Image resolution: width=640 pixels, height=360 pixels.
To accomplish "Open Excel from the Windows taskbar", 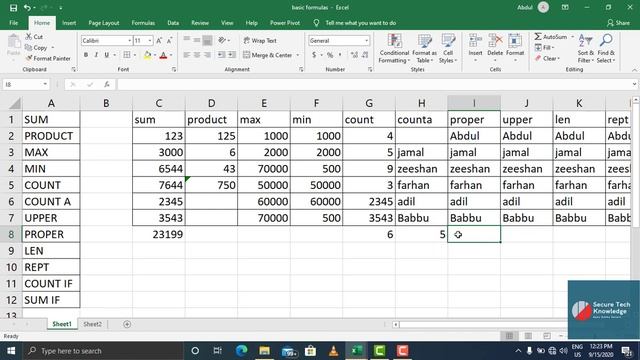I will [356, 351].
